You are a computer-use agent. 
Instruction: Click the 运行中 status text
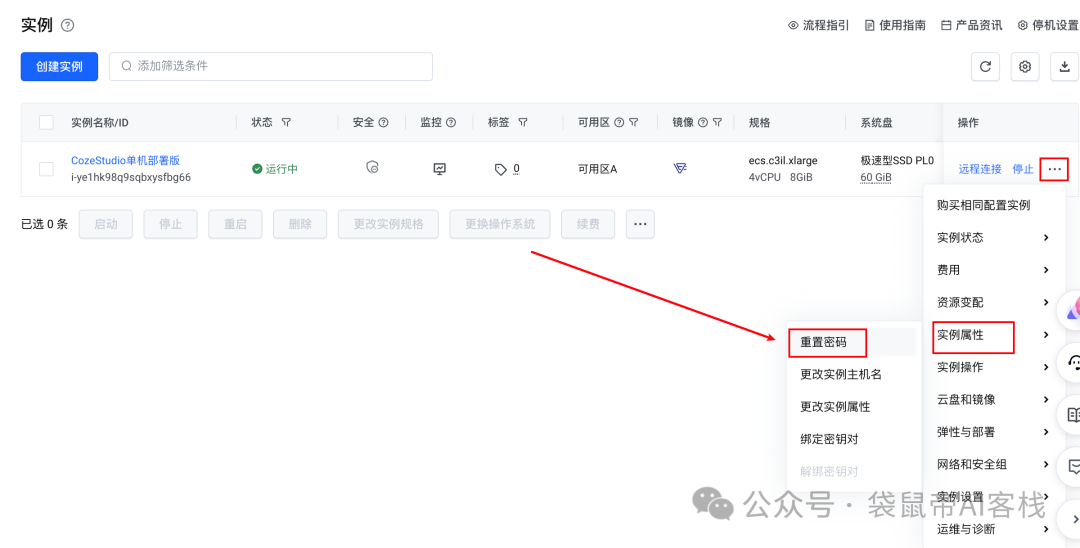coord(282,169)
